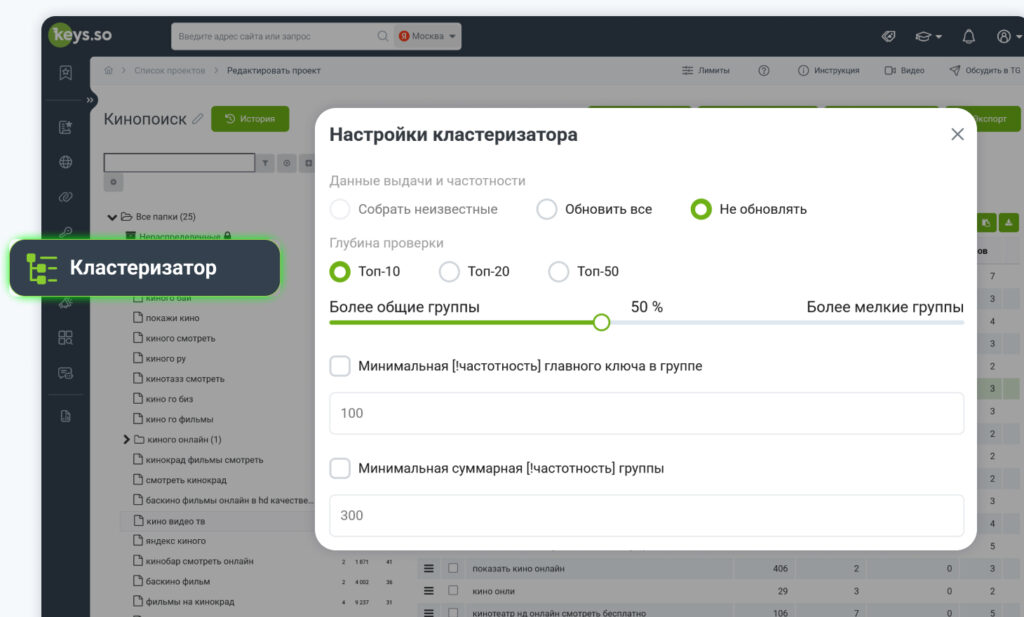Open the user account menu
The width and height of the screenshot is (1024, 617).
coord(1008,37)
